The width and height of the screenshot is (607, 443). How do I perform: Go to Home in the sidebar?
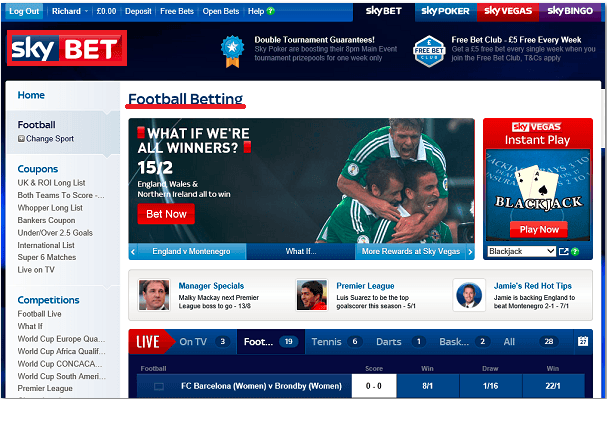pos(31,95)
